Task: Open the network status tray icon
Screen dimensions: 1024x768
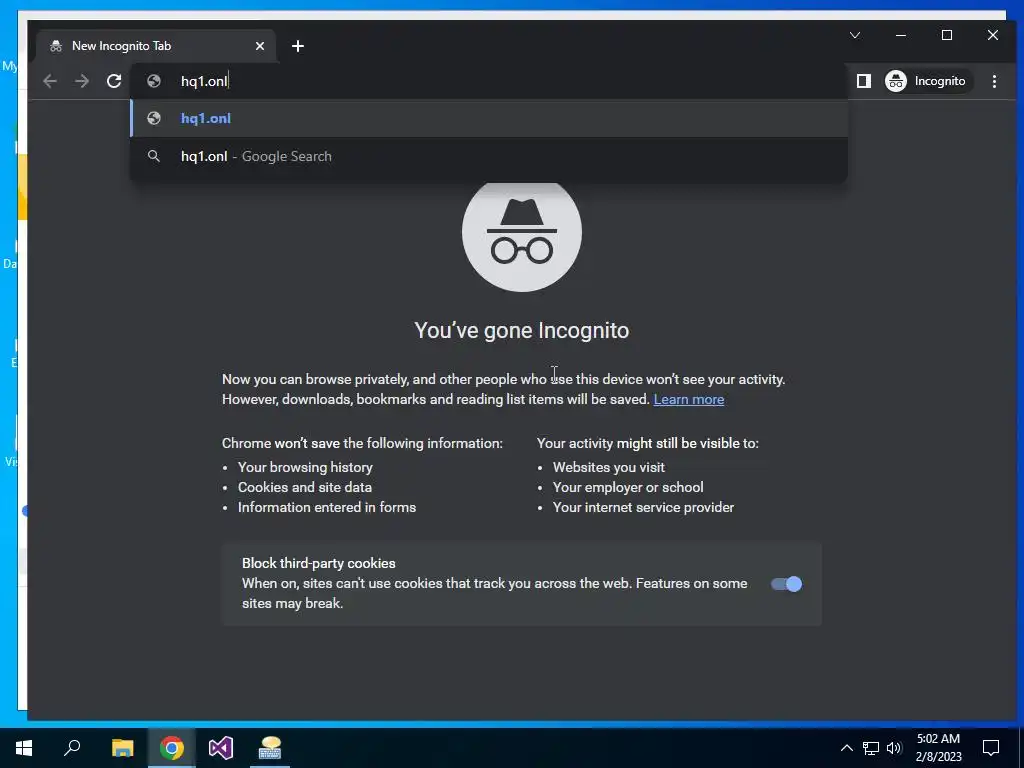Action: coord(871,748)
